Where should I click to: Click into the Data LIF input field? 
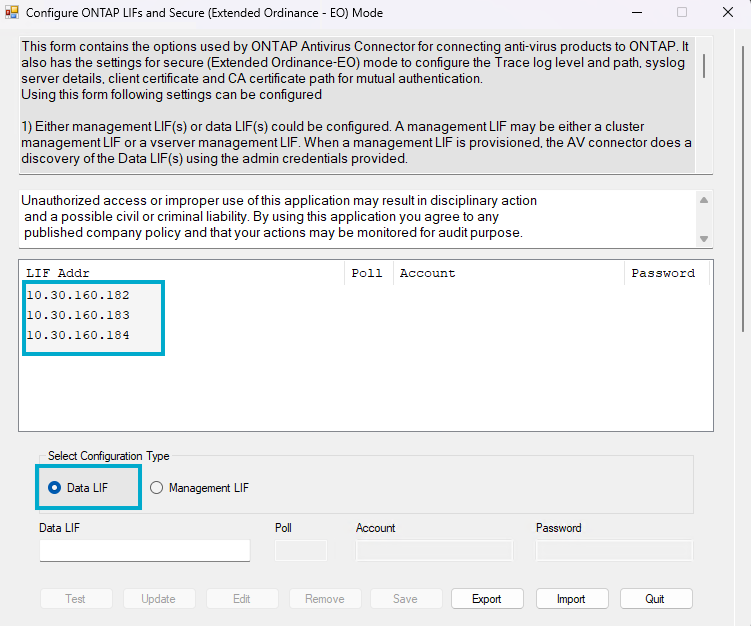144,550
